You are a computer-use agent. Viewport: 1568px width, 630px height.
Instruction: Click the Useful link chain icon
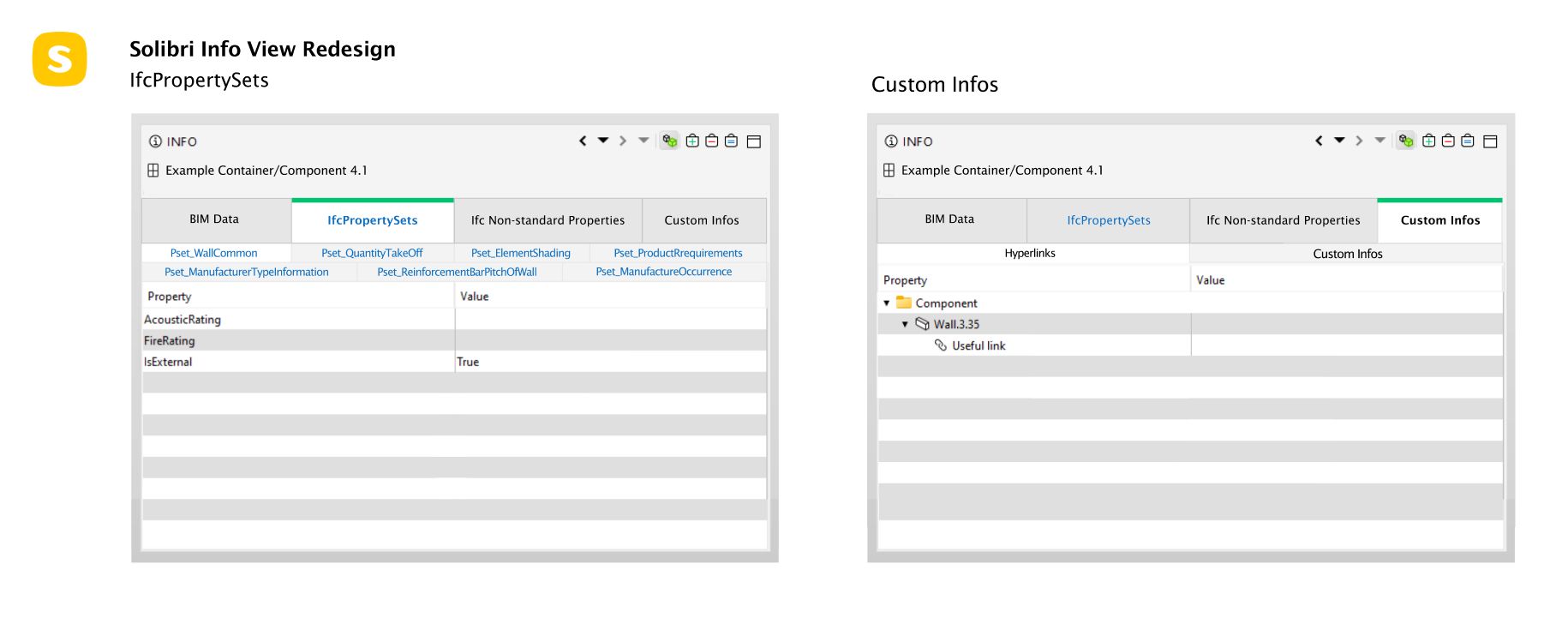coord(941,345)
